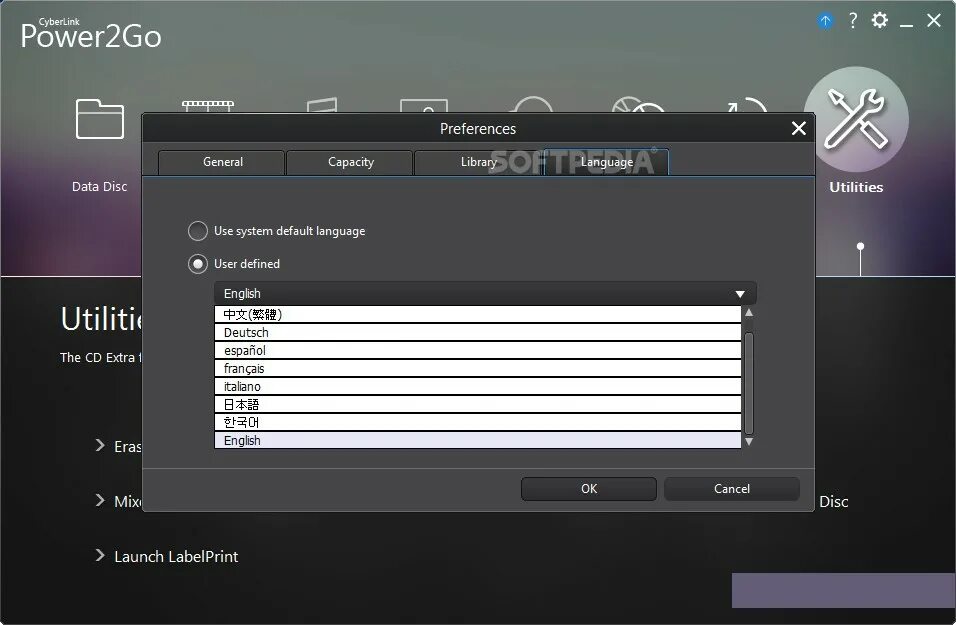The width and height of the screenshot is (956, 625).
Task: Choose highlighted English list entry
Action: tap(477, 440)
